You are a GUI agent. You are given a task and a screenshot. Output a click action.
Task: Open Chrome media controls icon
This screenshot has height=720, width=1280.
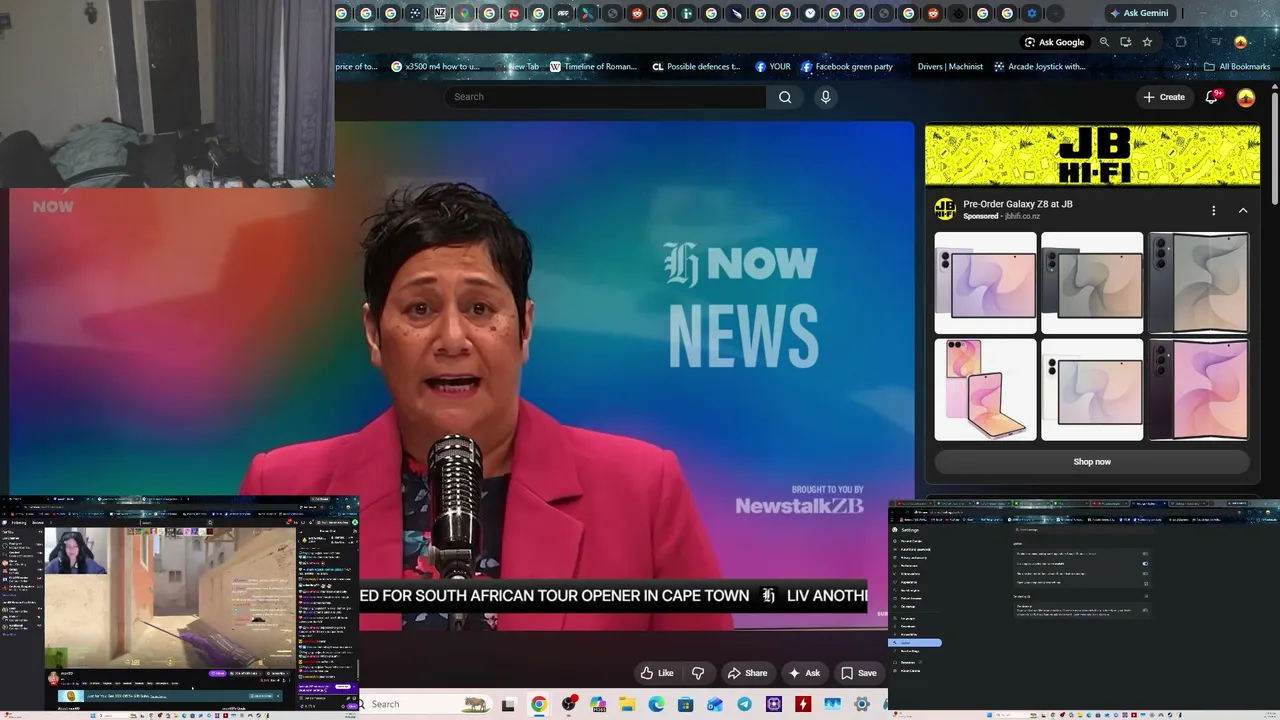(x=1216, y=42)
